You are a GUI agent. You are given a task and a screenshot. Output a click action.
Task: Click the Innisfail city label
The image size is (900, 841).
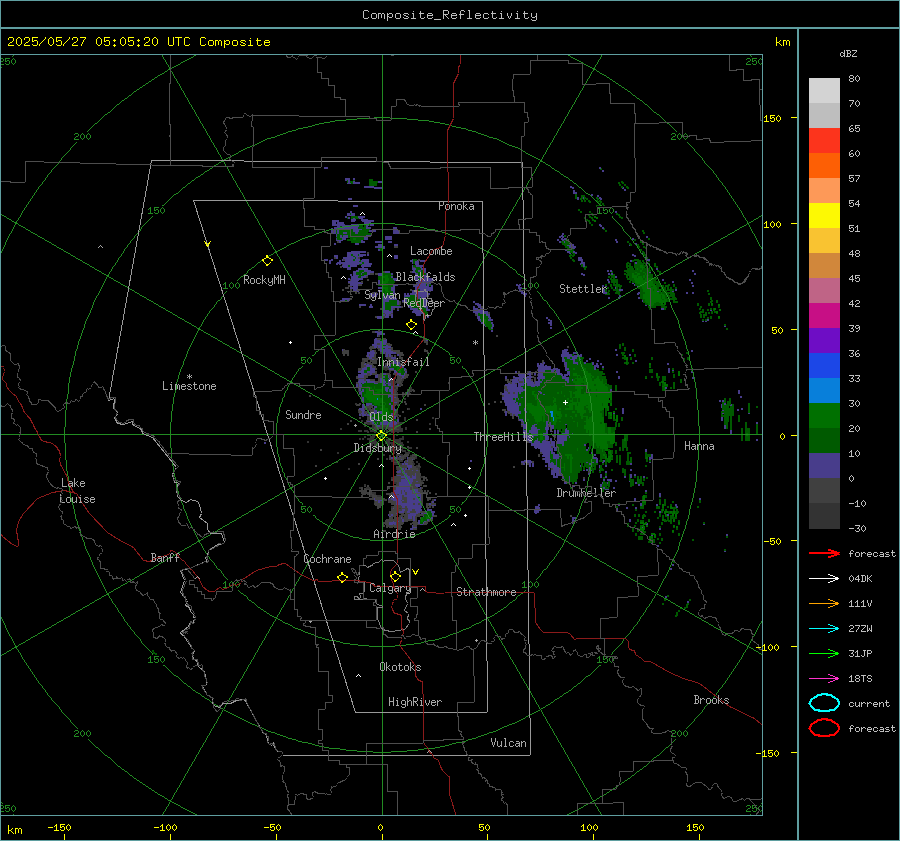click(x=403, y=362)
